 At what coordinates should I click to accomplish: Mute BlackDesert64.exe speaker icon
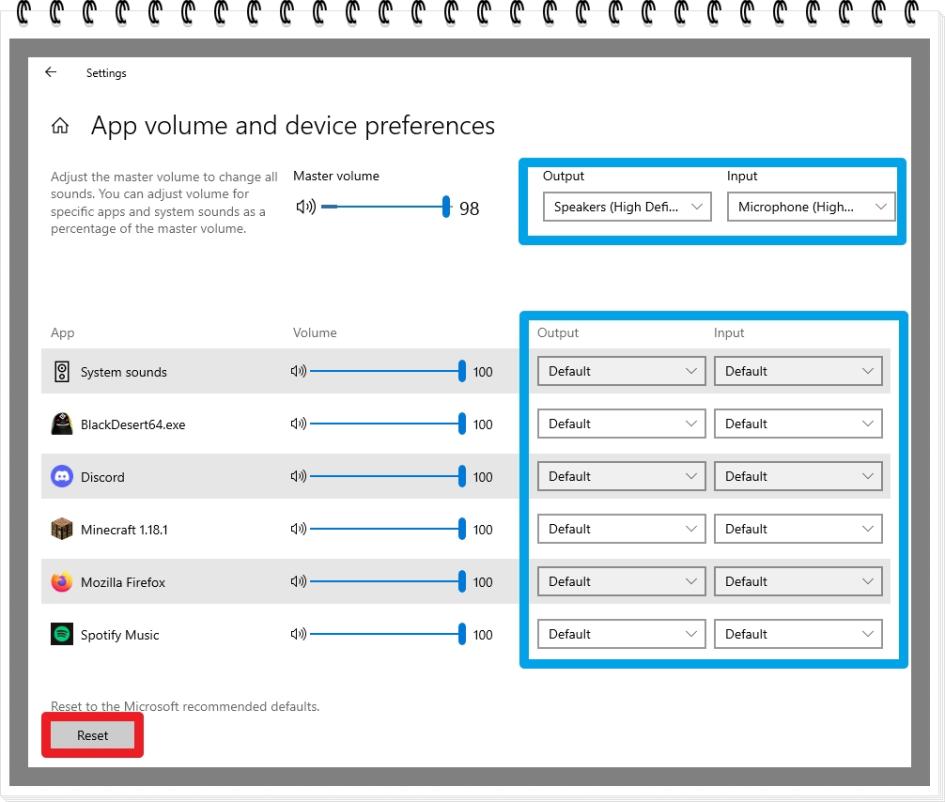coord(297,424)
